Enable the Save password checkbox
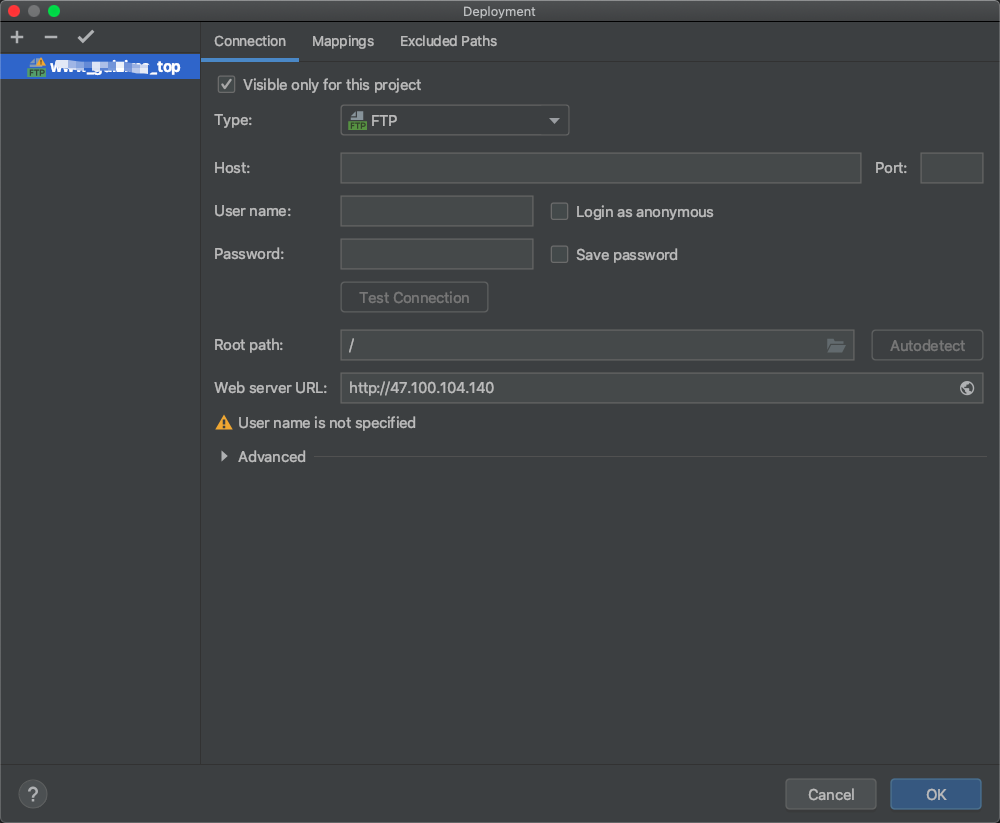 coord(560,255)
